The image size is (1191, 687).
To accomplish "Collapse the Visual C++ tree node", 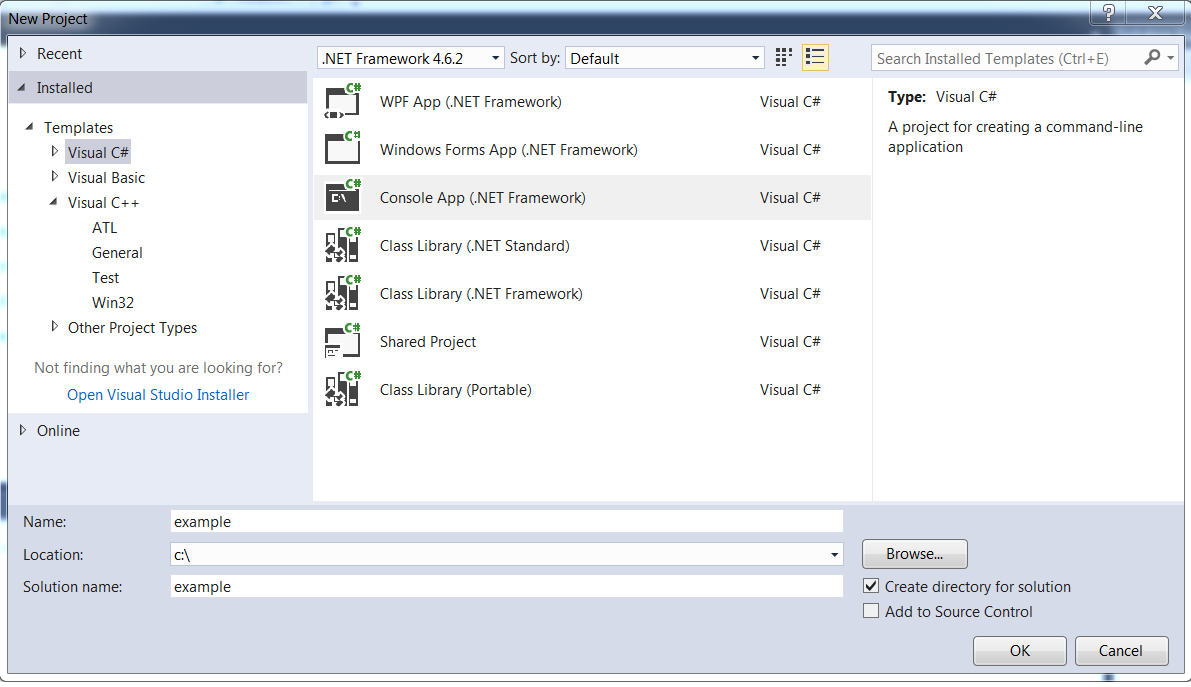I will [x=53, y=201].
